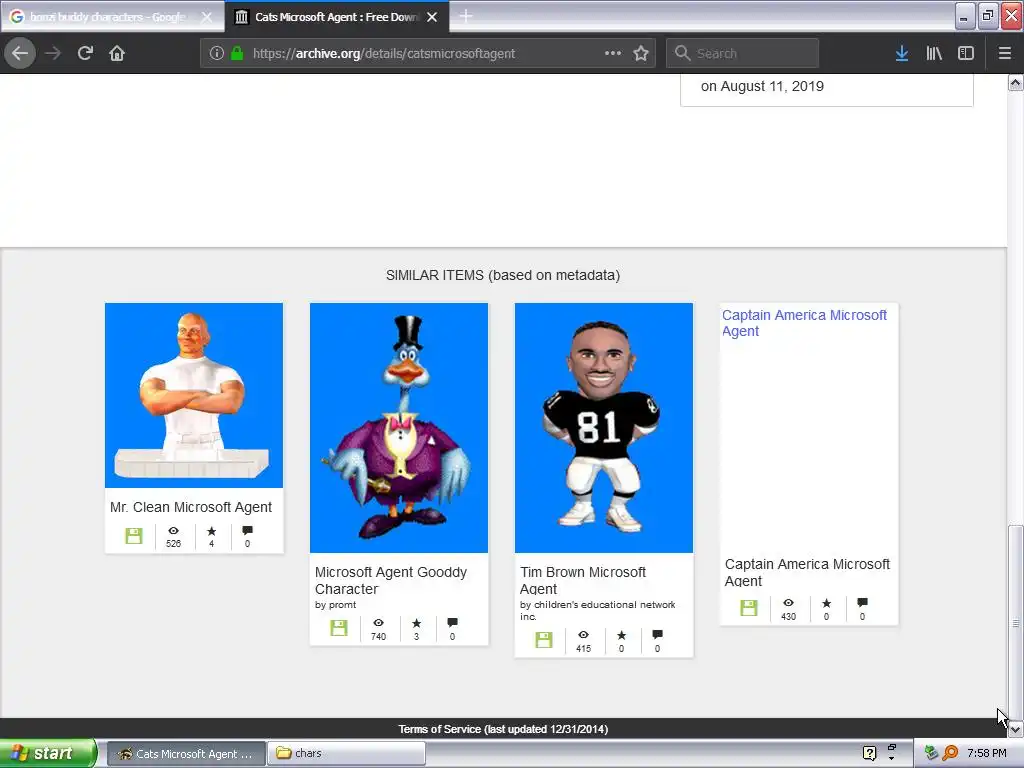Open the black Captain America Microsoft Agent title
The image size is (1024, 768).
coord(807,572)
